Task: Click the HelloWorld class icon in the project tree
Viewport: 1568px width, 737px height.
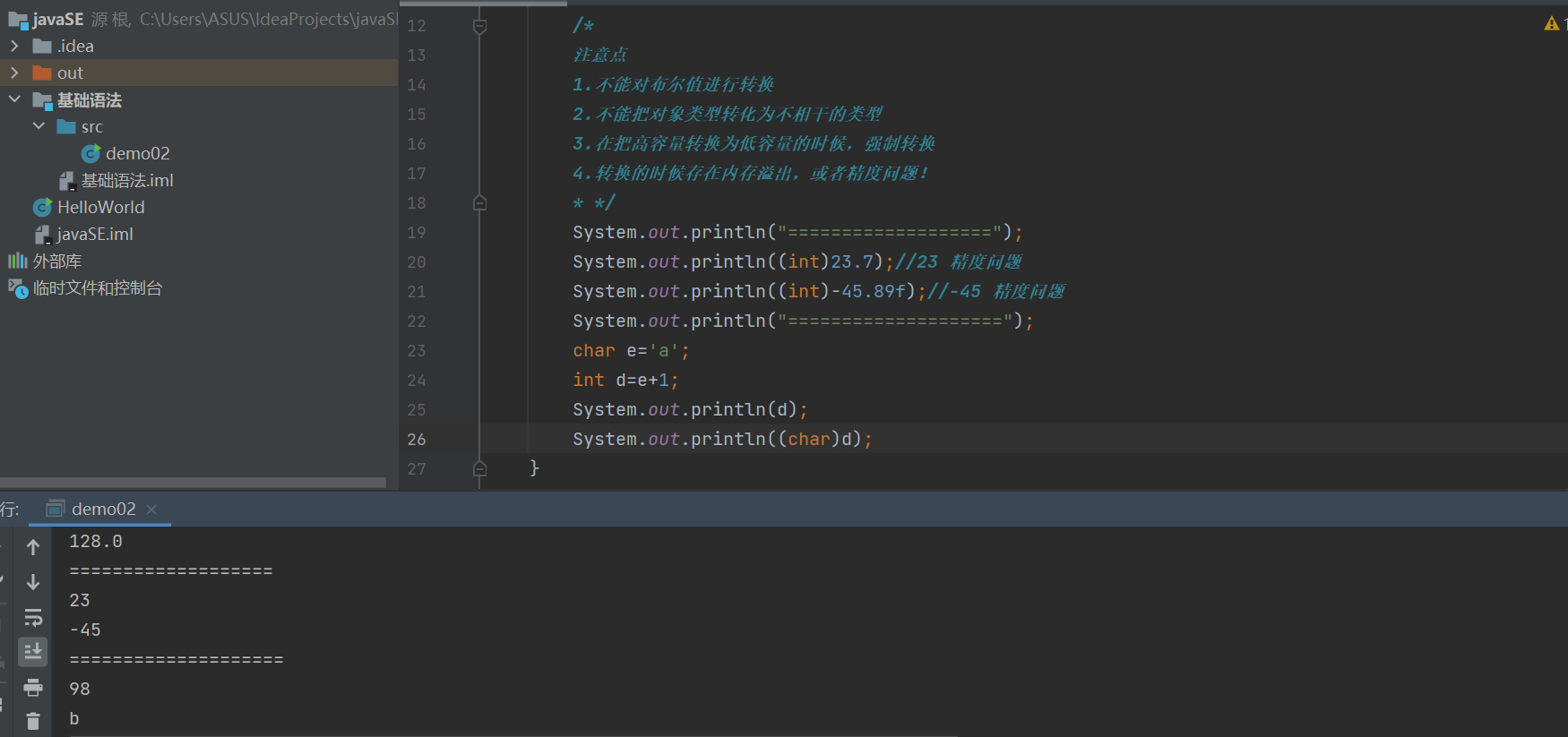Action: [42, 208]
